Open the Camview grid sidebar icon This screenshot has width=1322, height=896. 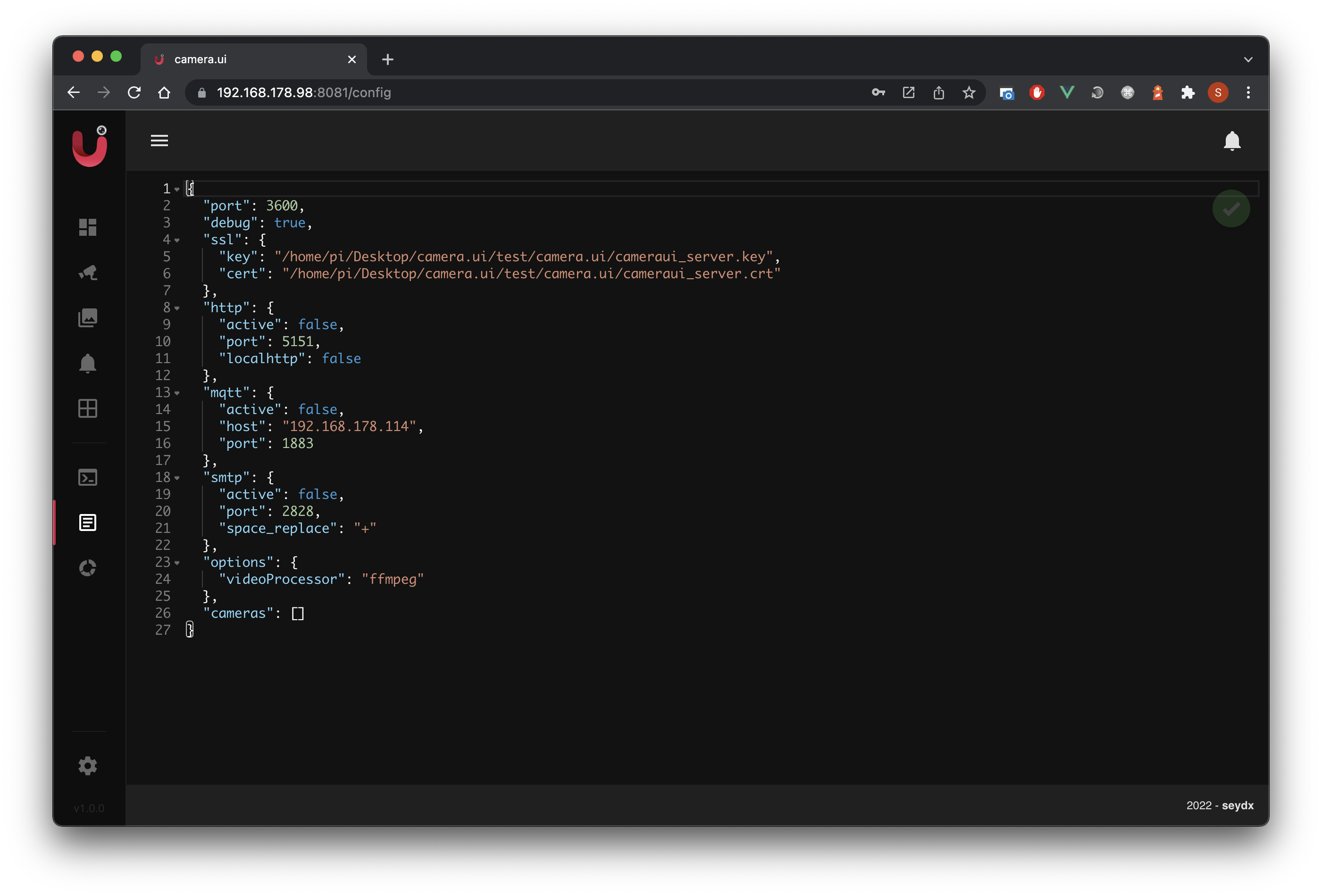(x=88, y=408)
